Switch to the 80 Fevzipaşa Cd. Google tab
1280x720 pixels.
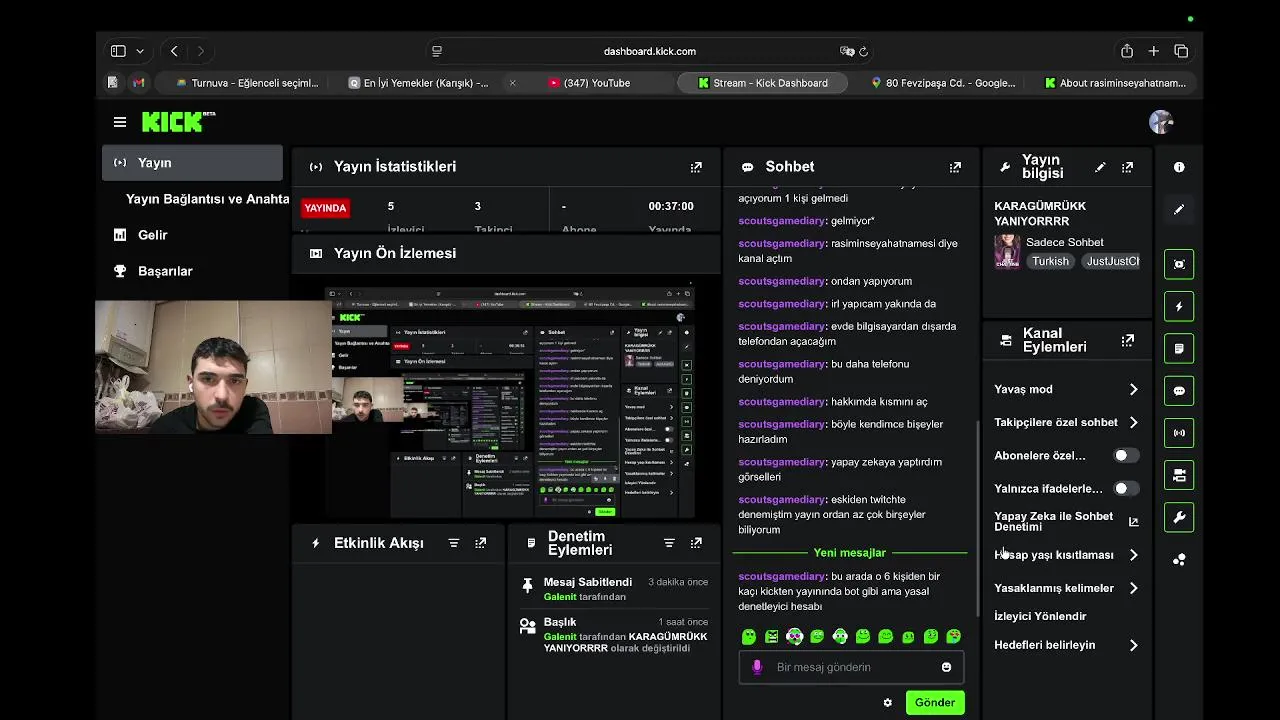(942, 83)
